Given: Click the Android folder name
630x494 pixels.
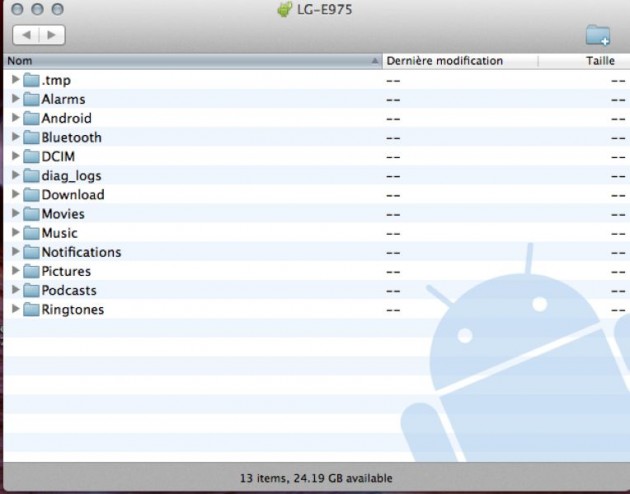Looking at the screenshot, I should [67, 118].
